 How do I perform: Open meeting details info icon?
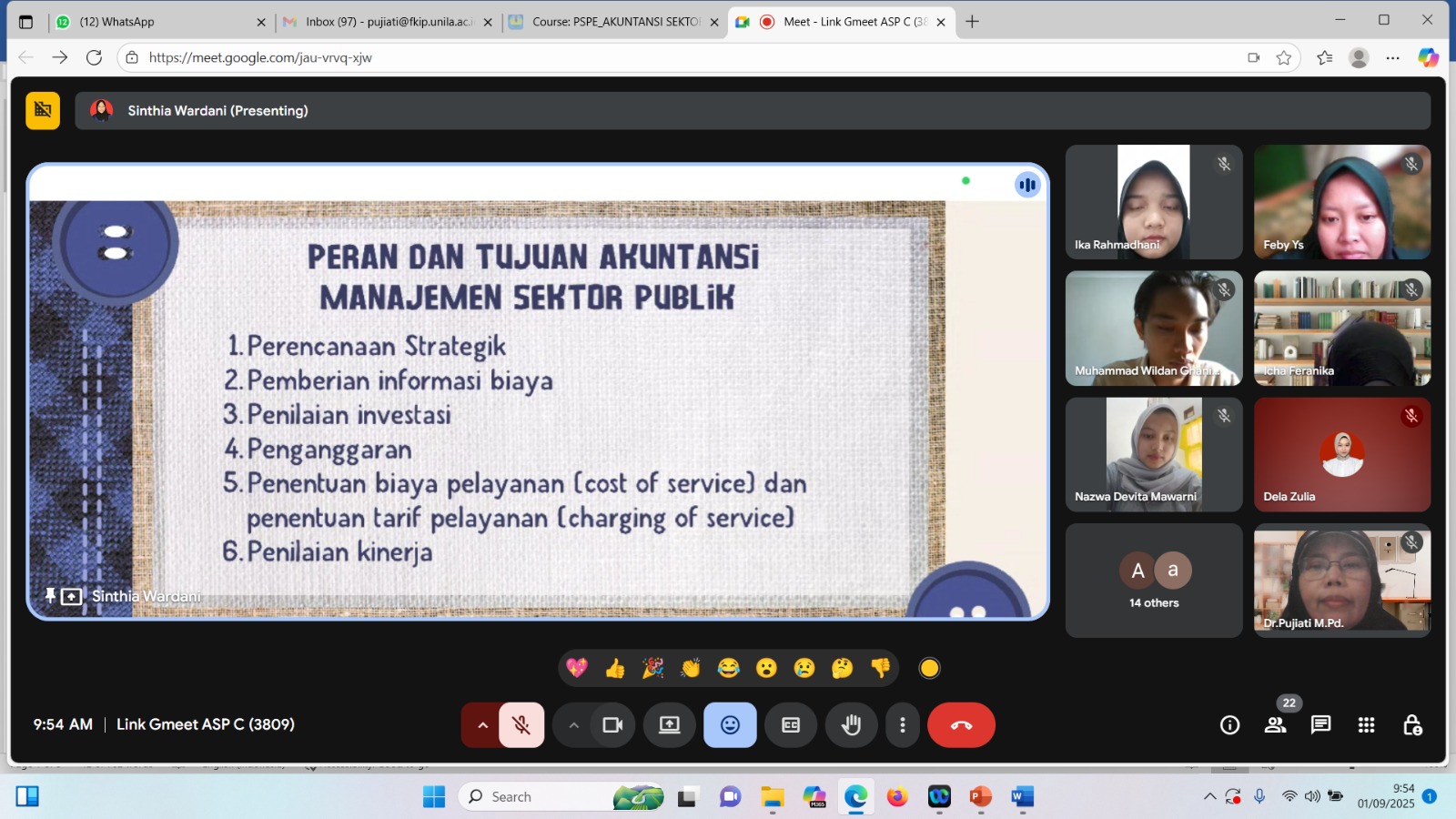click(1229, 725)
